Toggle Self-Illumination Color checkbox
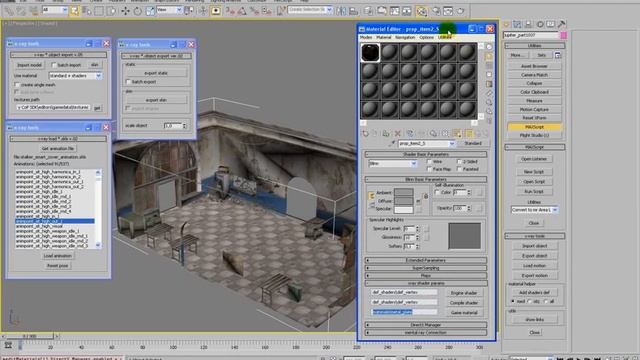This screenshot has width=640, height=360. pyautogui.click(x=437, y=192)
